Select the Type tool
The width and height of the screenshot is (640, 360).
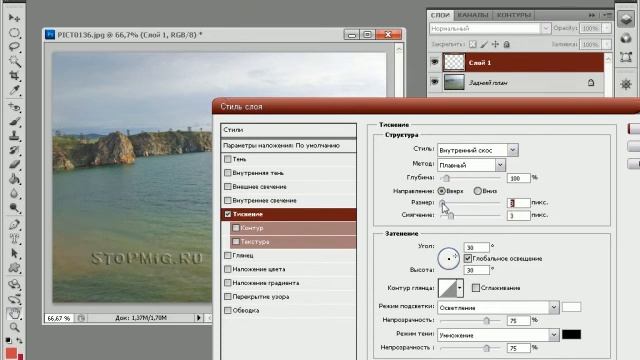pos(14,239)
